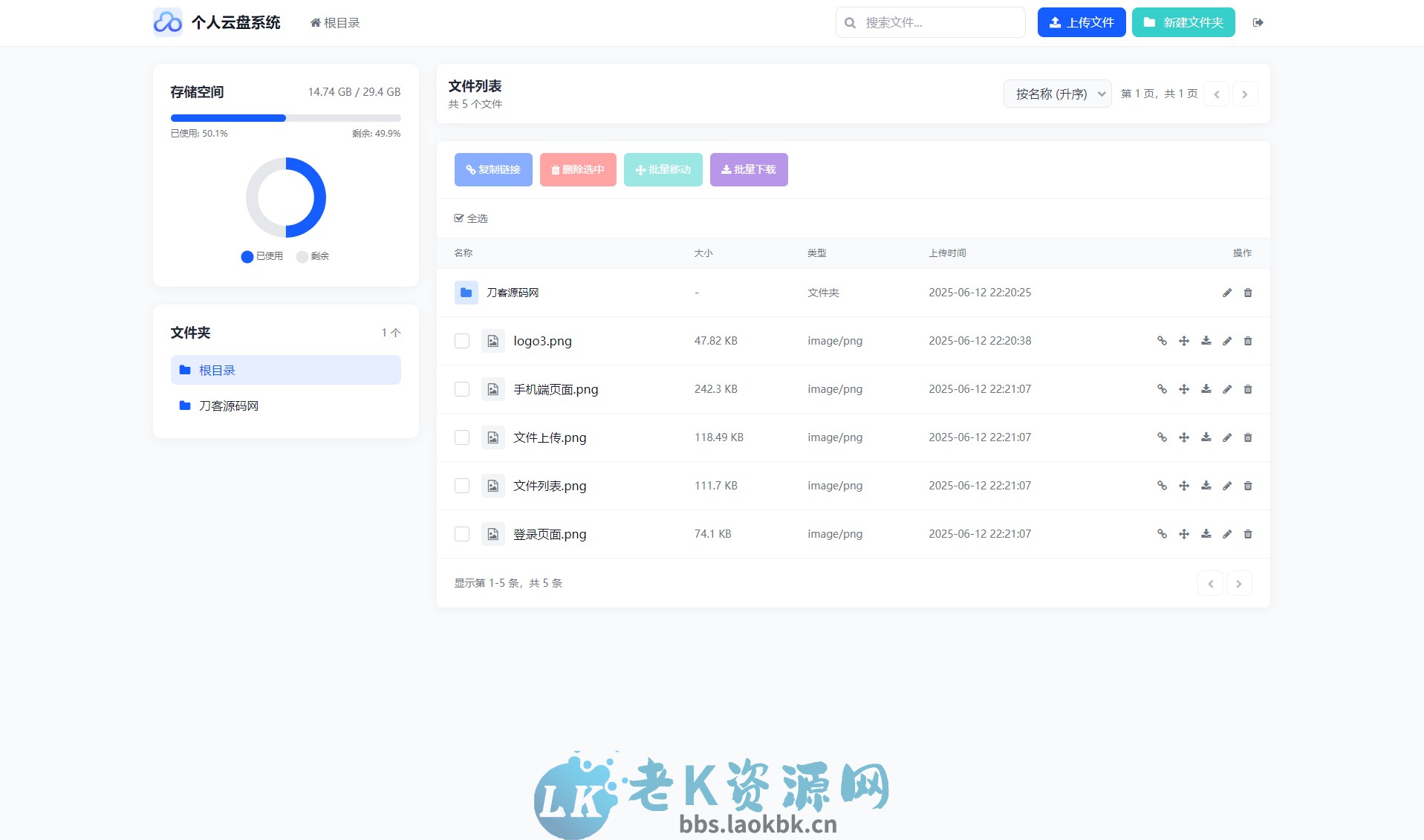The image size is (1424, 840).
Task: Rename the 刀客源码网 folder with pencil icon
Action: point(1226,293)
